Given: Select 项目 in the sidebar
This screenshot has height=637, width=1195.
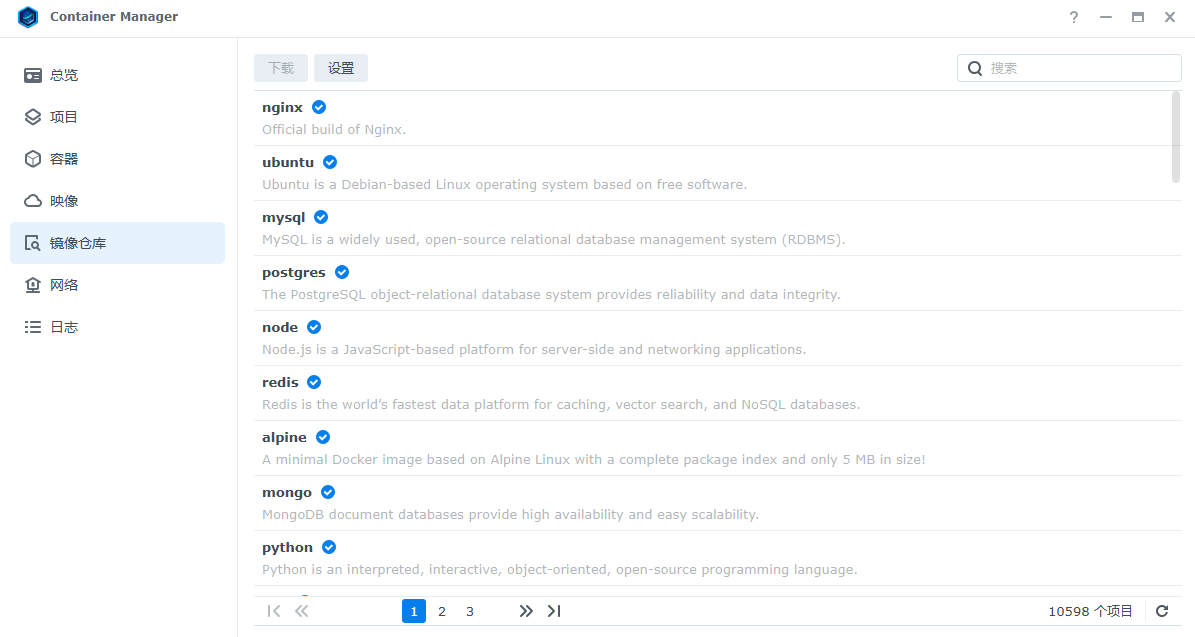Looking at the screenshot, I should point(64,117).
